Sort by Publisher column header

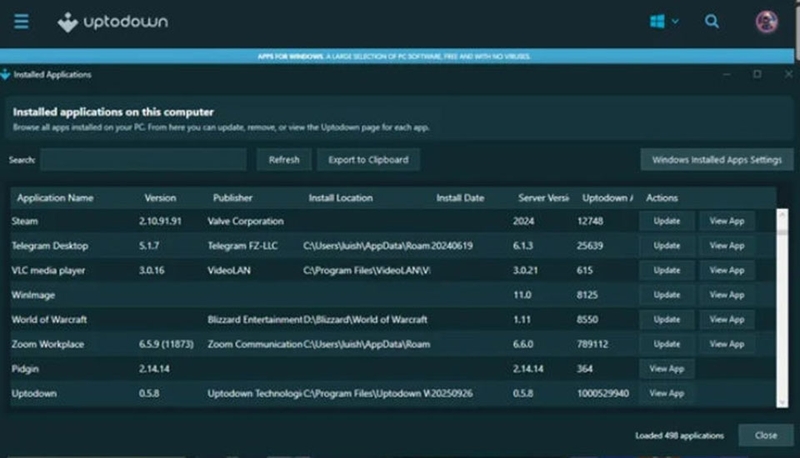click(x=233, y=198)
